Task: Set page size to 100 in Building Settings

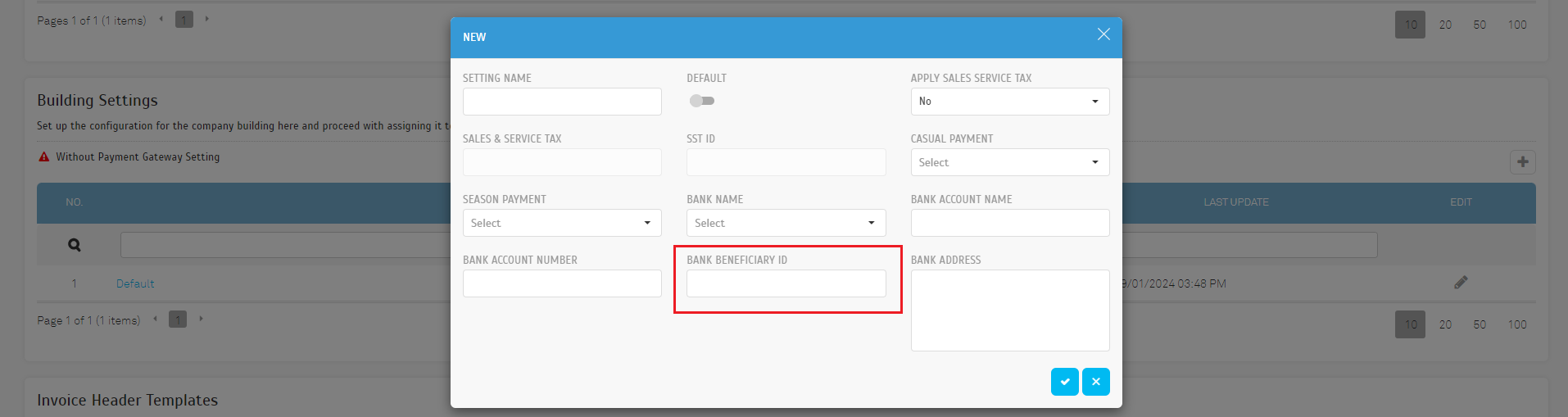Action: 1516,324
